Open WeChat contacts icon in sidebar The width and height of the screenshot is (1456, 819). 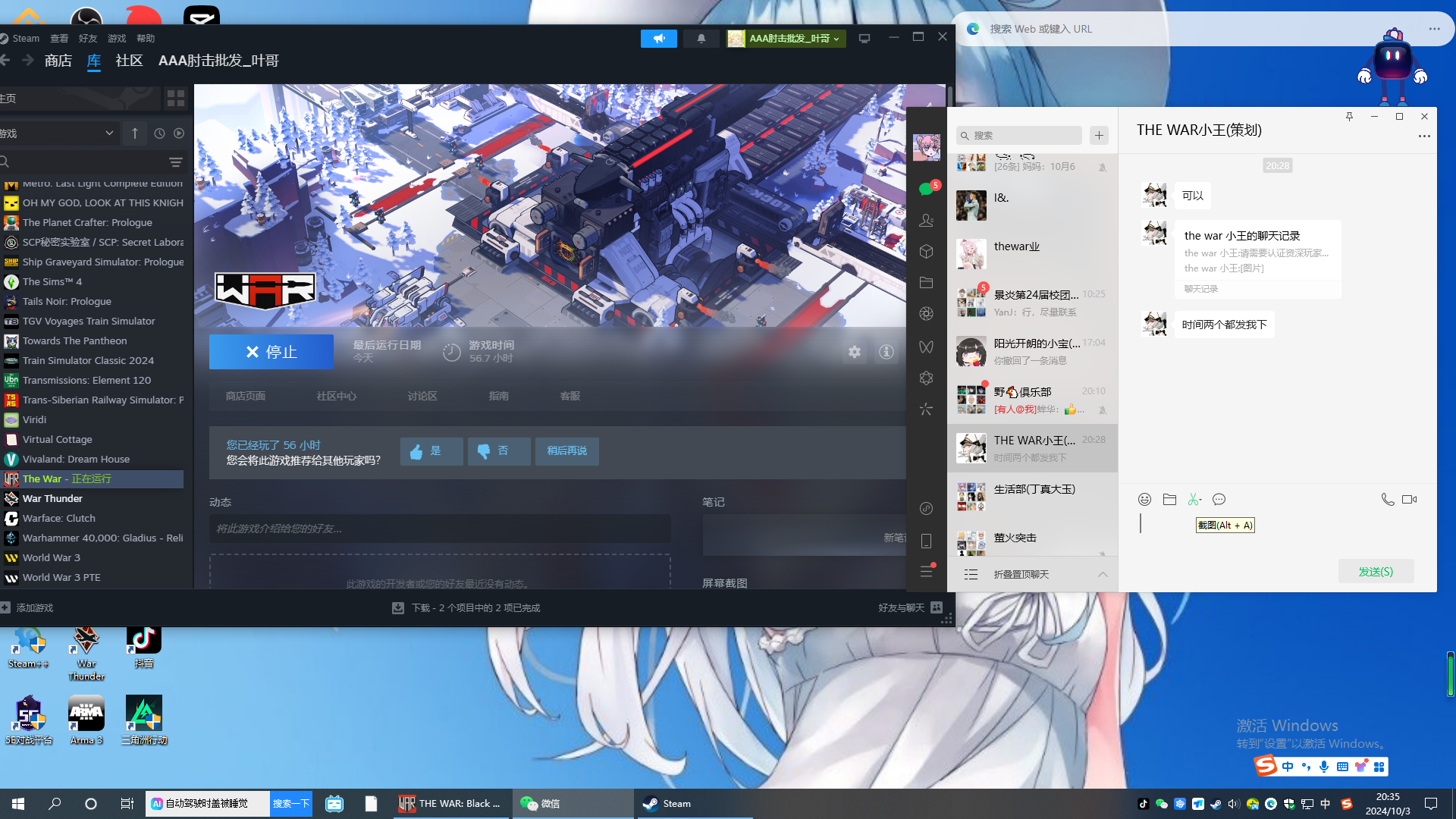[x=926, y=221]
